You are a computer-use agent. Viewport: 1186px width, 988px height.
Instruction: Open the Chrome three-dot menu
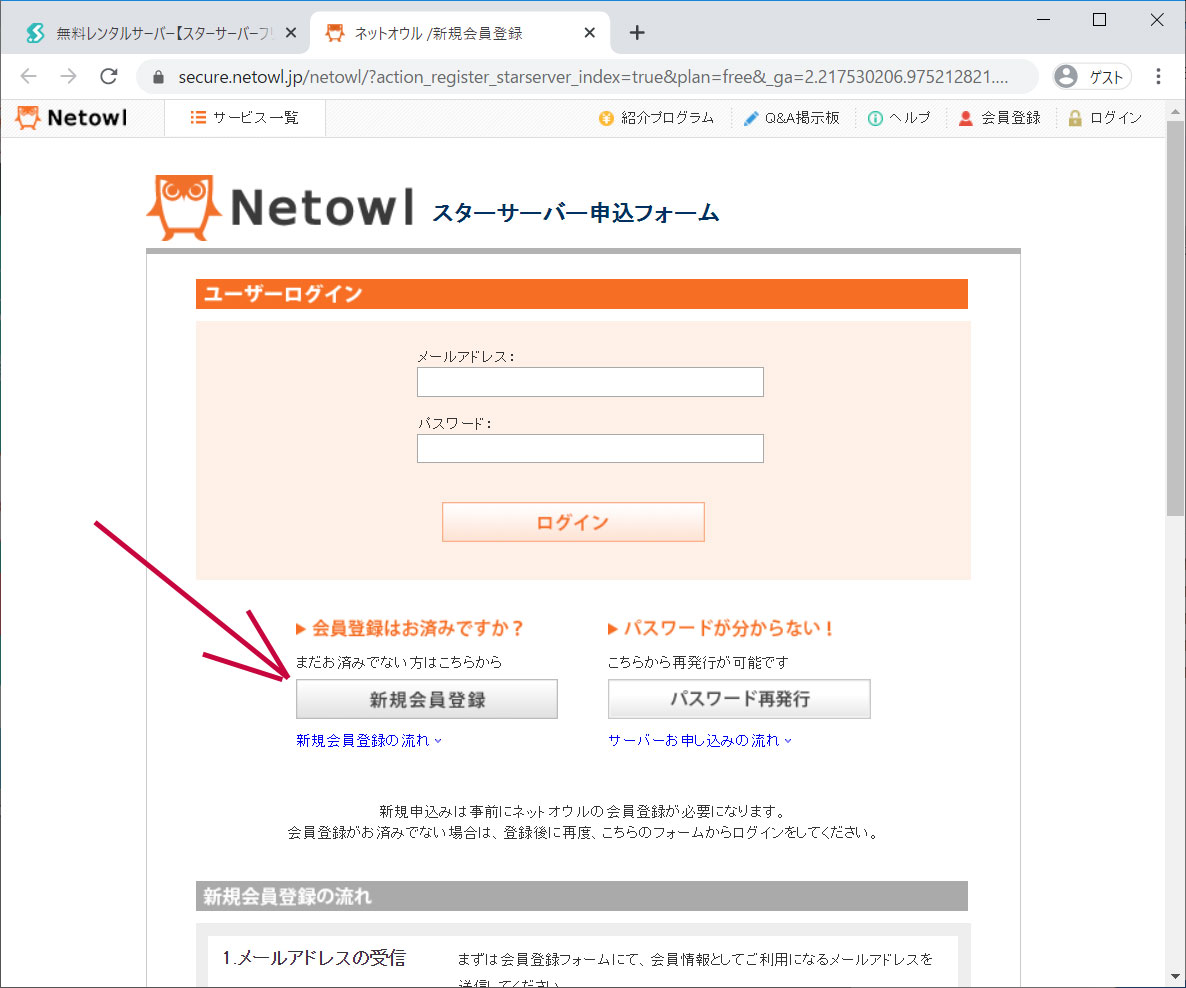point(1158,76)
